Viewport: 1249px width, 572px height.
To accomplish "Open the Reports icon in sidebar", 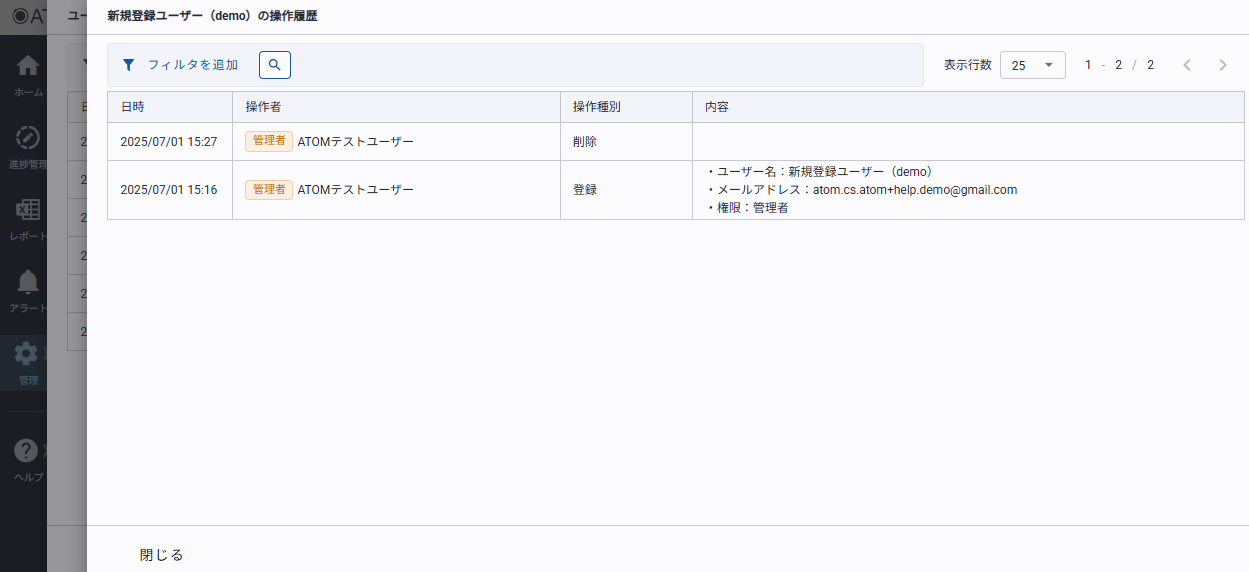I will pos(28,211).
